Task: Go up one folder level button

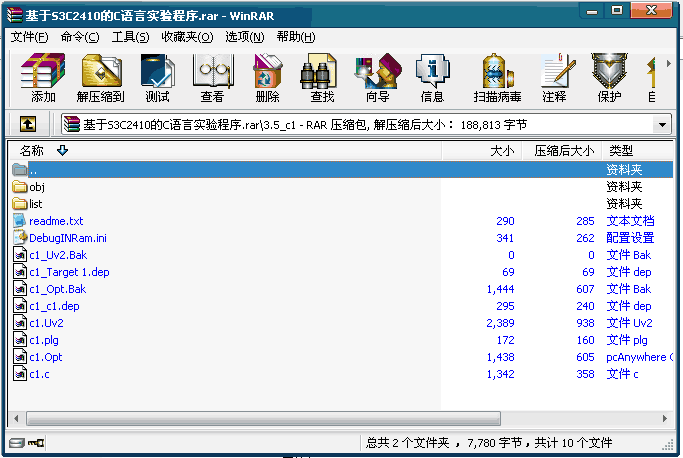Action: point(28,125)
